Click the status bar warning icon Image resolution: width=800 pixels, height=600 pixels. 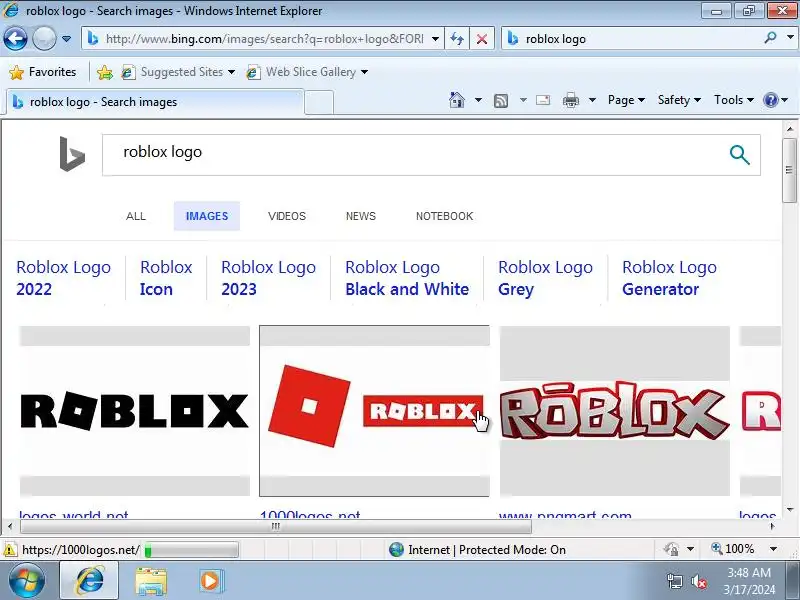click(x=9, y=550)
